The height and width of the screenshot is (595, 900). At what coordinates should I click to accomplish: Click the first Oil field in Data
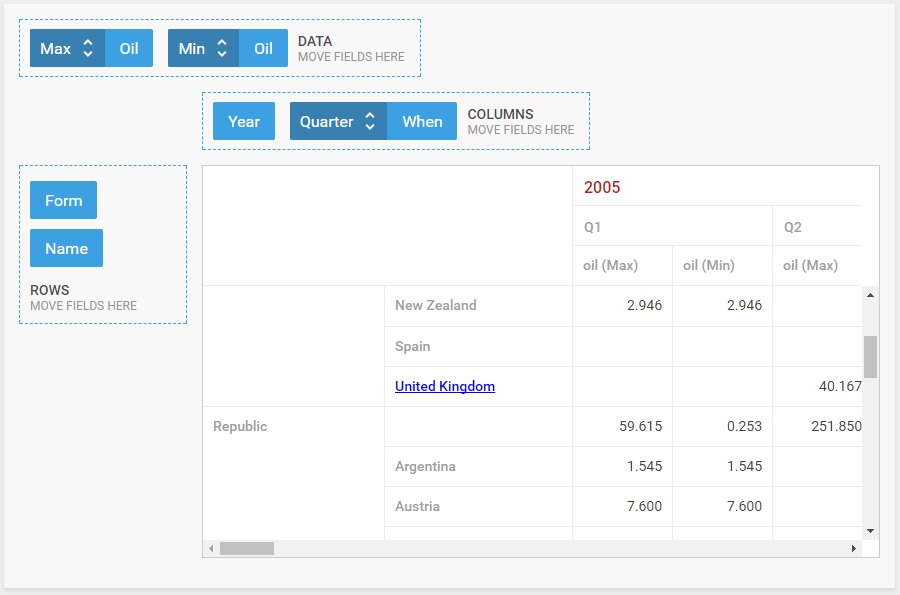[129, 48]
